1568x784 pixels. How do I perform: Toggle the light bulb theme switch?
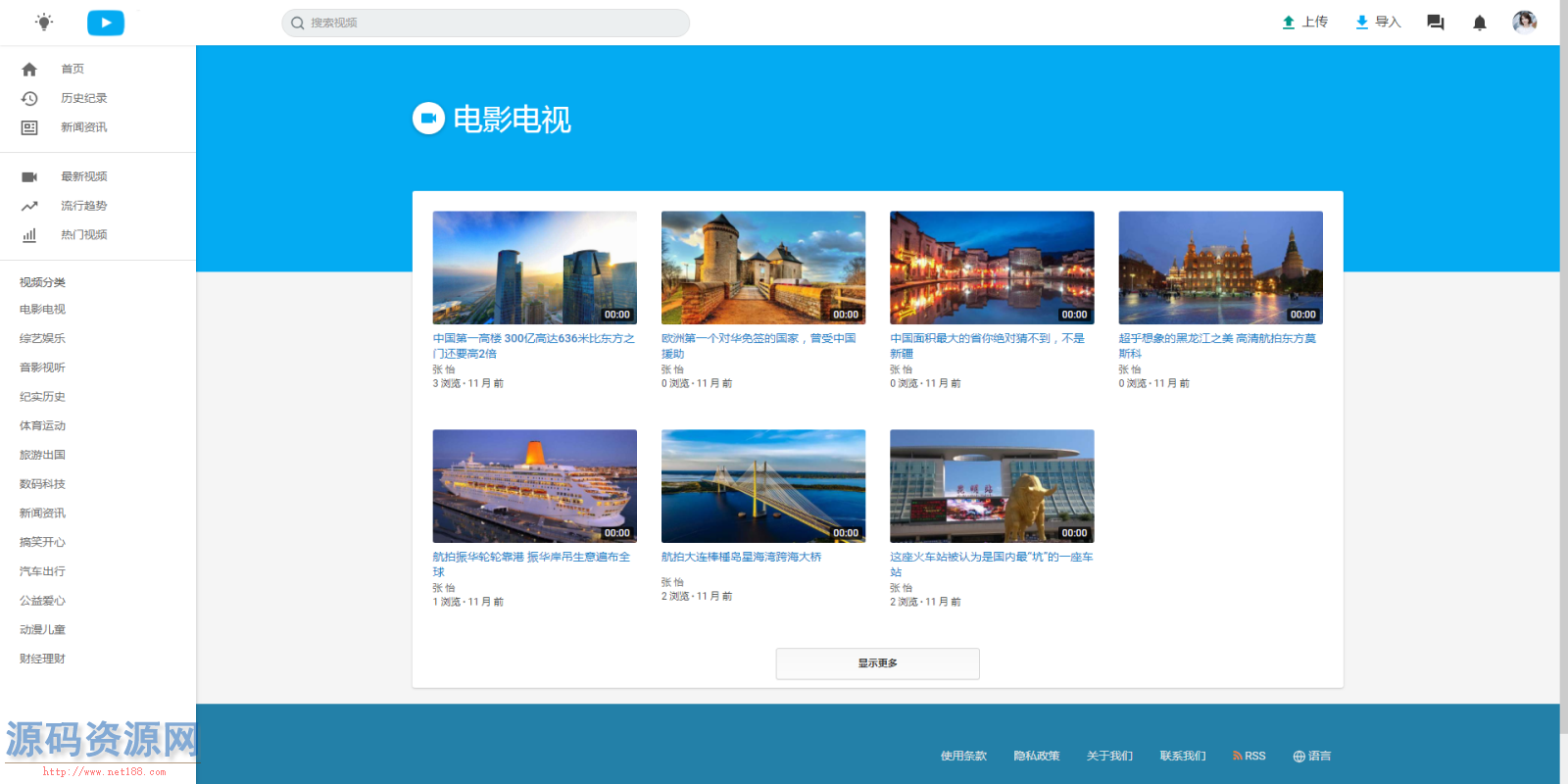tap(44, 22)
